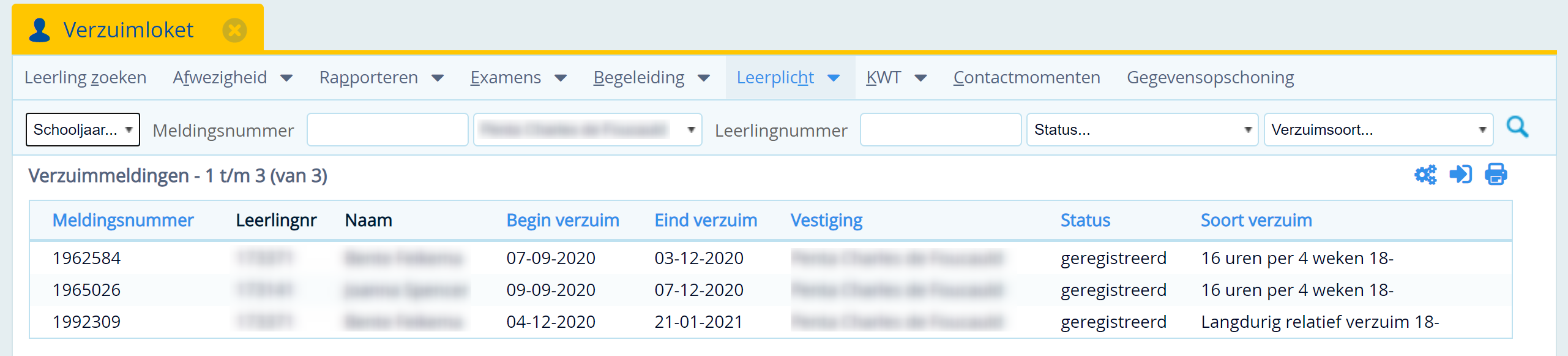Go to Contactmomenten
This screenshot has width=1568, height=356.
1026,78
